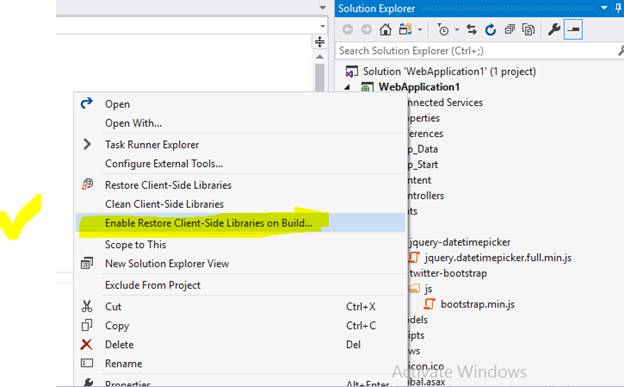Select Enable Restore Client-Side Libraries on Build
This screenshot has height=387, width=624.
[240, 223]
